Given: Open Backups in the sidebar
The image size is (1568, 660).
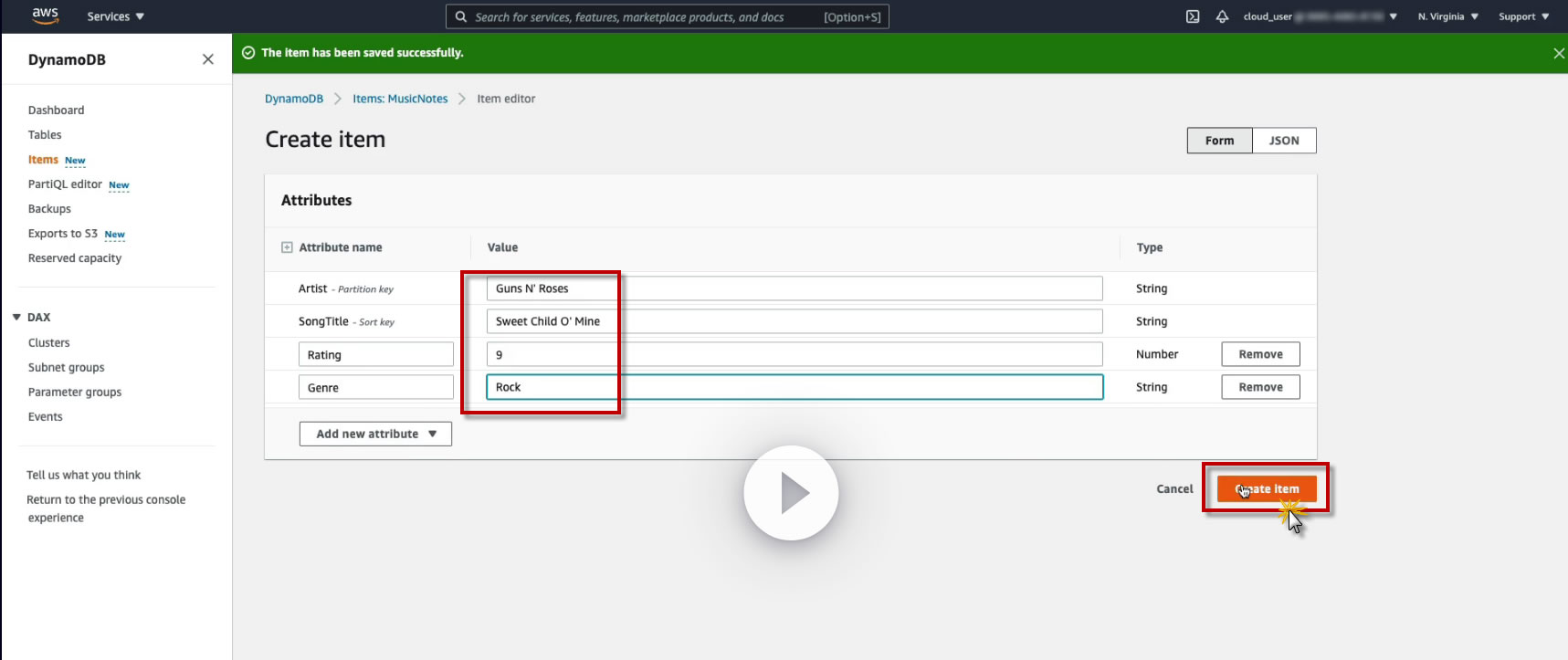Looking at the screenshot, I should tap(49, 209).
